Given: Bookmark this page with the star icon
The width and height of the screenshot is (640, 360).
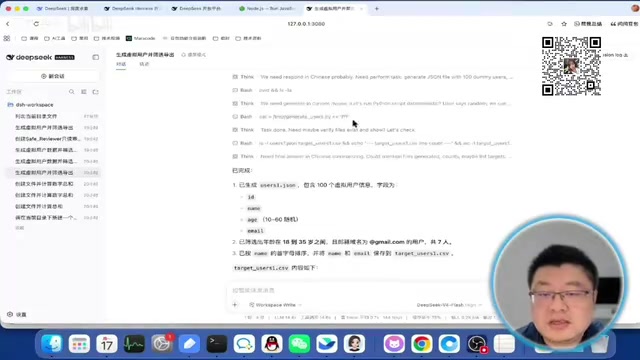Looking at the screenshot, I should 564,24.
